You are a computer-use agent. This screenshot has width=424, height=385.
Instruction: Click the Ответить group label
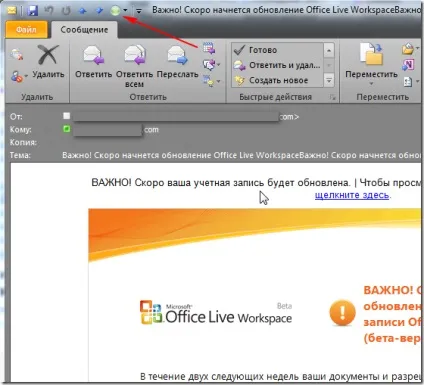148,97
